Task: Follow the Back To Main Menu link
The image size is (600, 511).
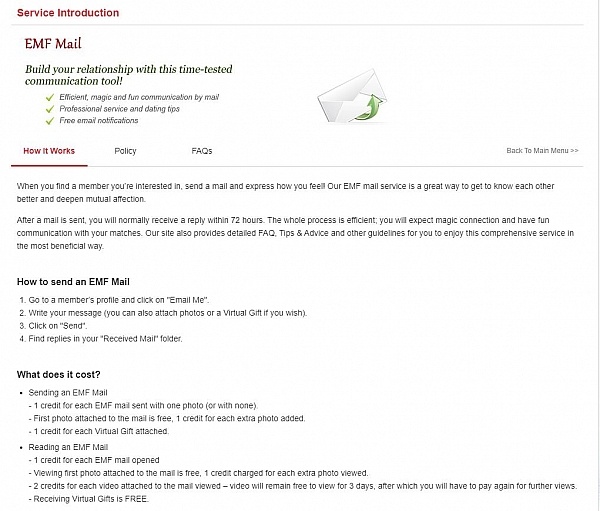Action: point(542,151)
